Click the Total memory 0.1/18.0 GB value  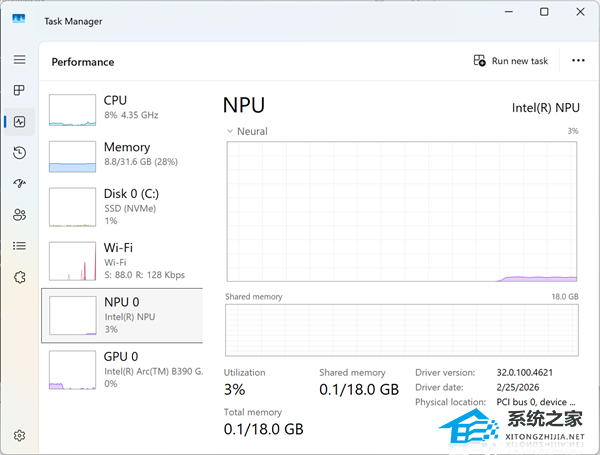(263, 429)
